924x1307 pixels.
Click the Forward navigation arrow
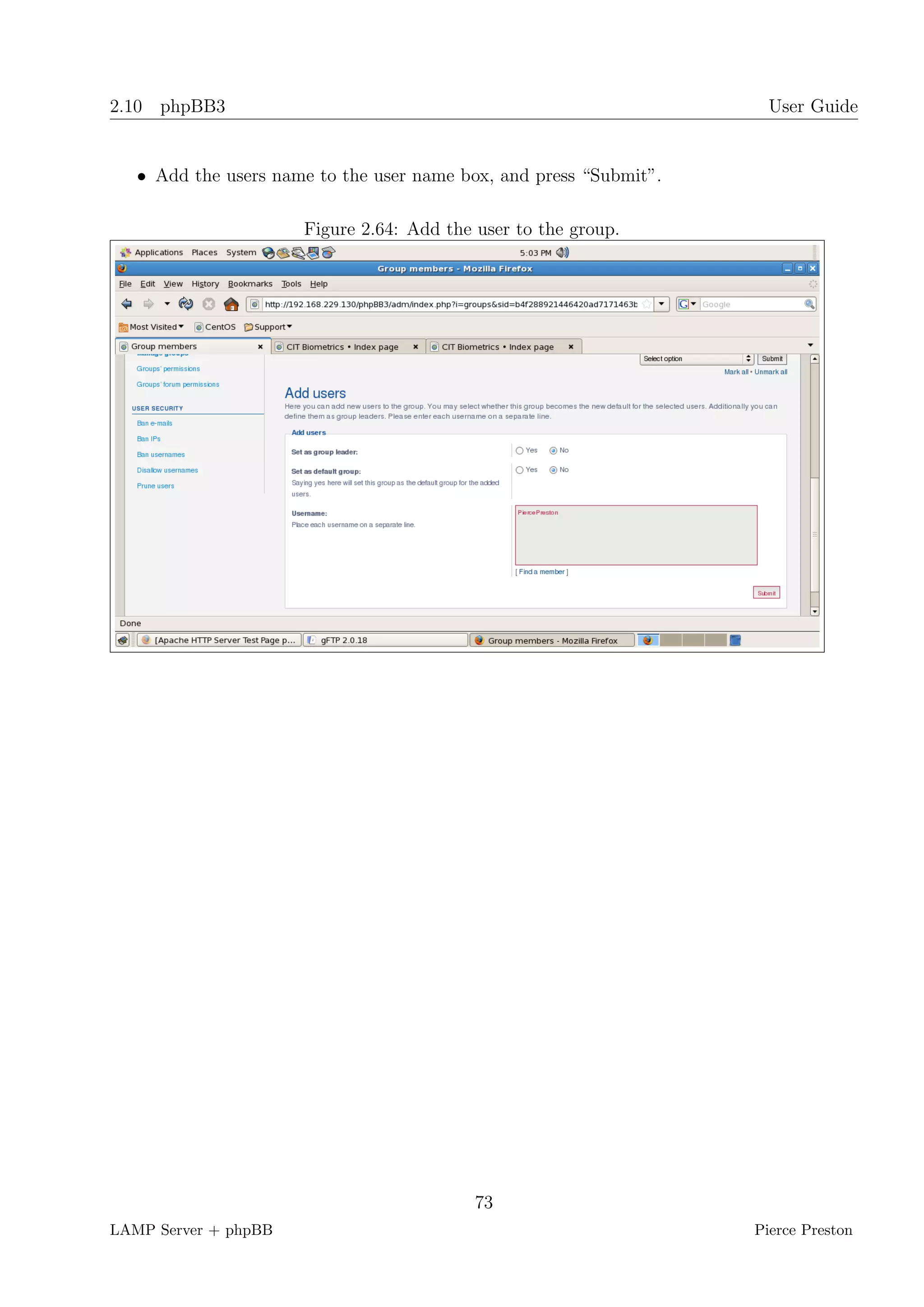(148, 304)
